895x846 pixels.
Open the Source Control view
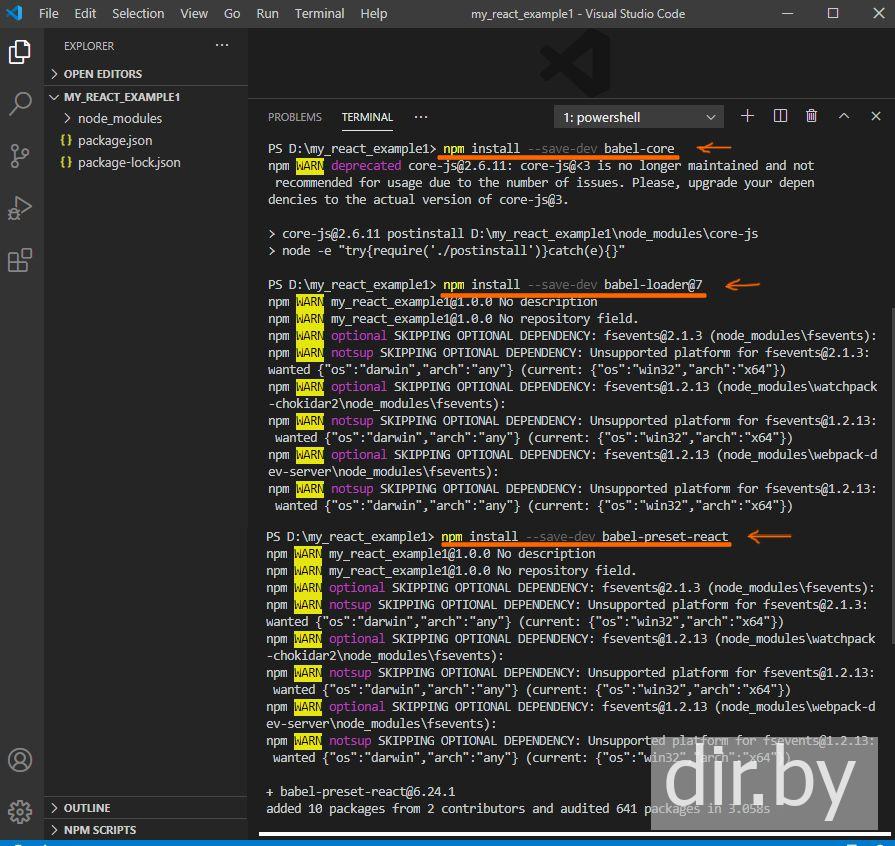coord(20,156)
